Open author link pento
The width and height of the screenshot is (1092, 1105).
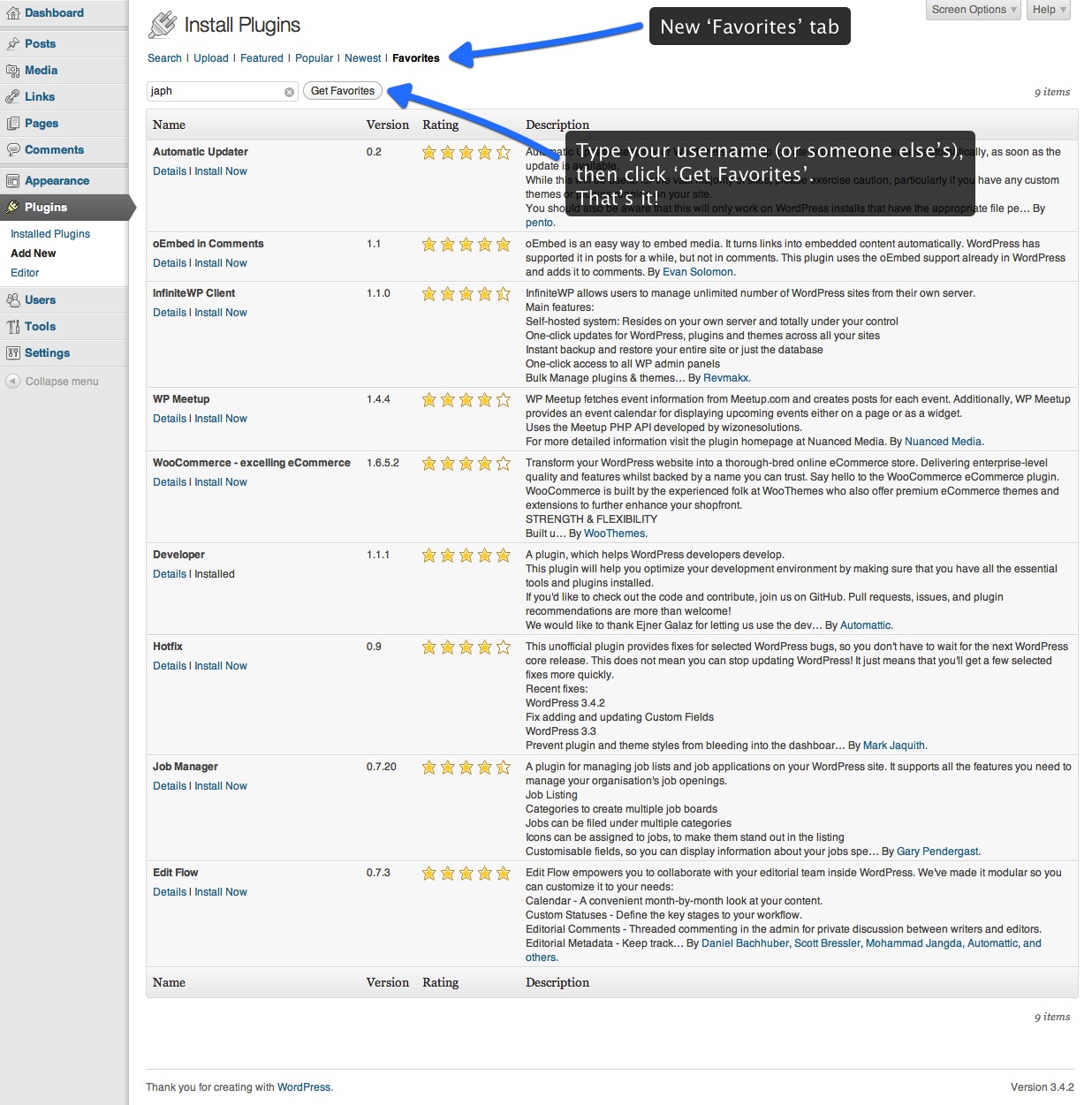(x=539, y=223)
